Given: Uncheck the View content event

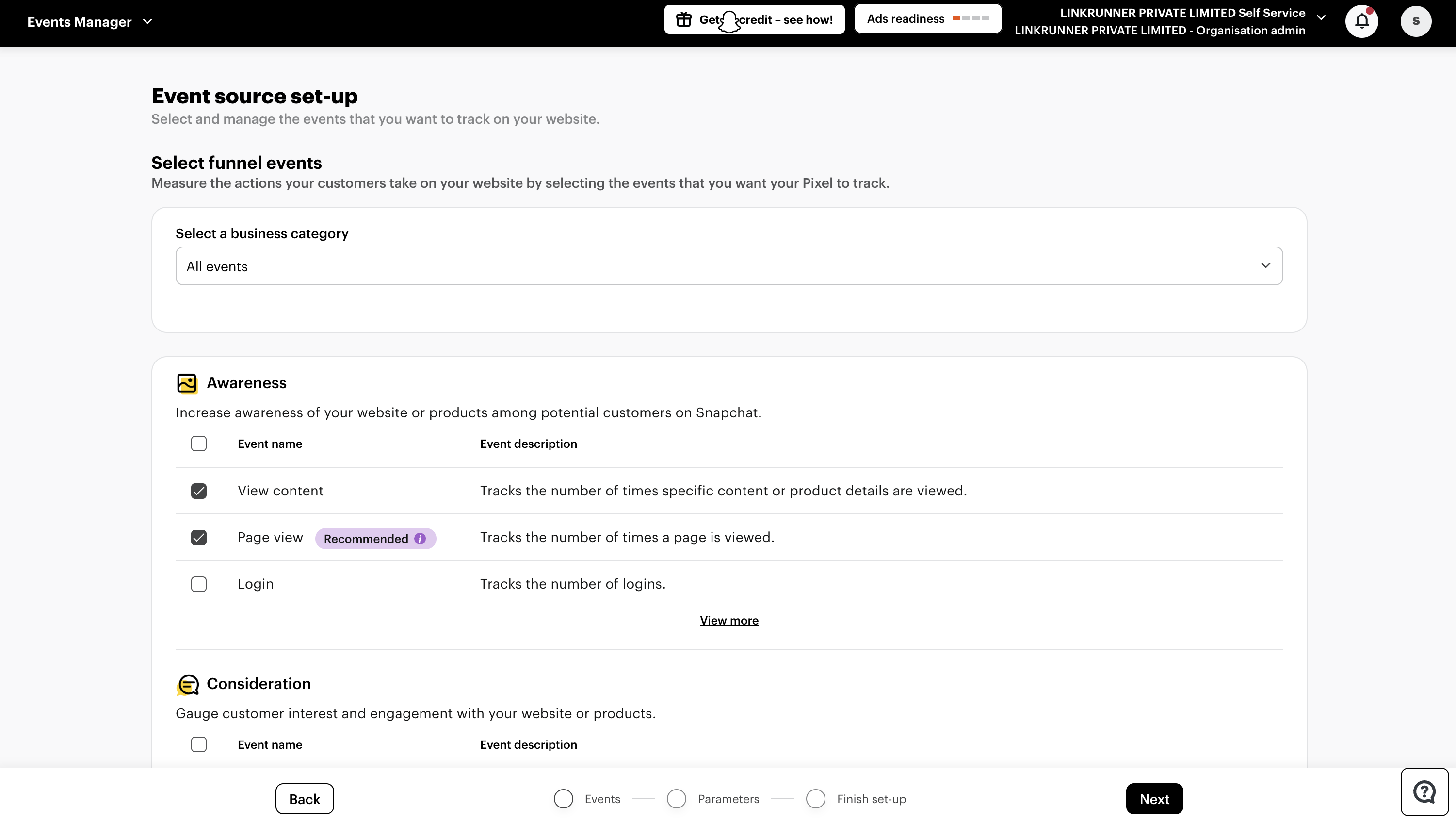Looking at the screenshot, I should tap(198, 491).
